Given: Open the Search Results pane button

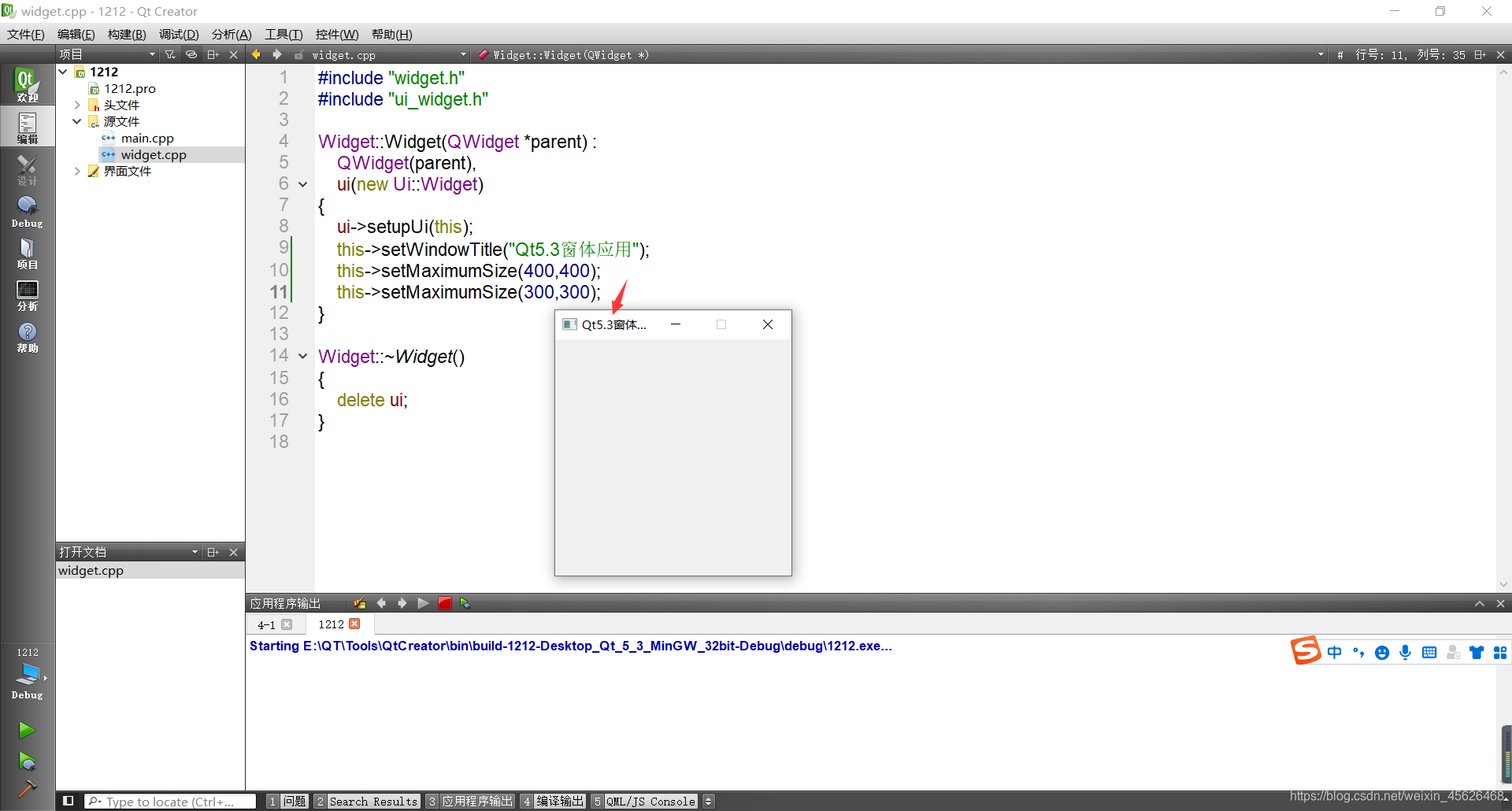Looking at the screenshot, I should click(x=367, y=801).
